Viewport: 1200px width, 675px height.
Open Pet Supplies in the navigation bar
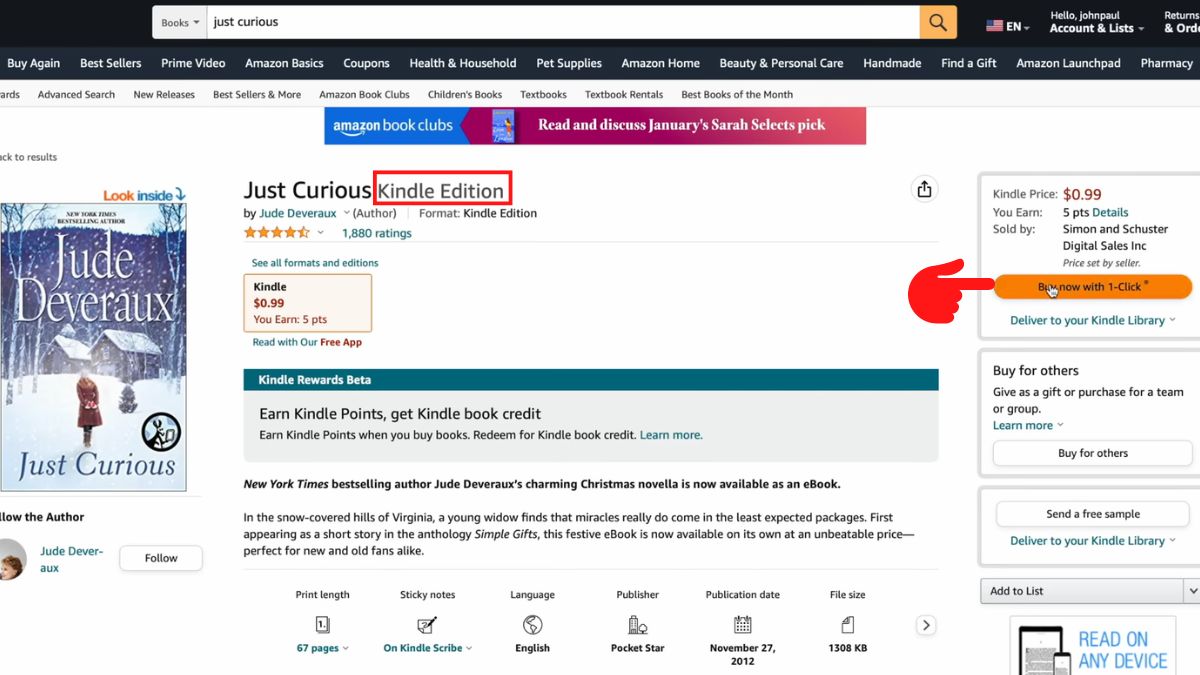click(569, 63)
